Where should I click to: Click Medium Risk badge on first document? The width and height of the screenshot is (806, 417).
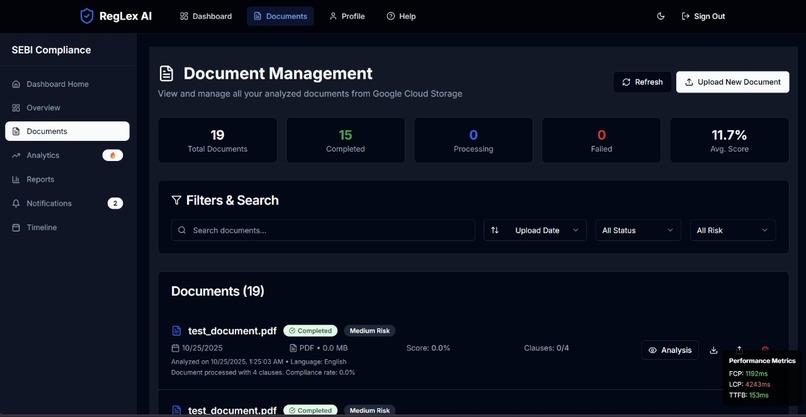(x=370, y=331)
